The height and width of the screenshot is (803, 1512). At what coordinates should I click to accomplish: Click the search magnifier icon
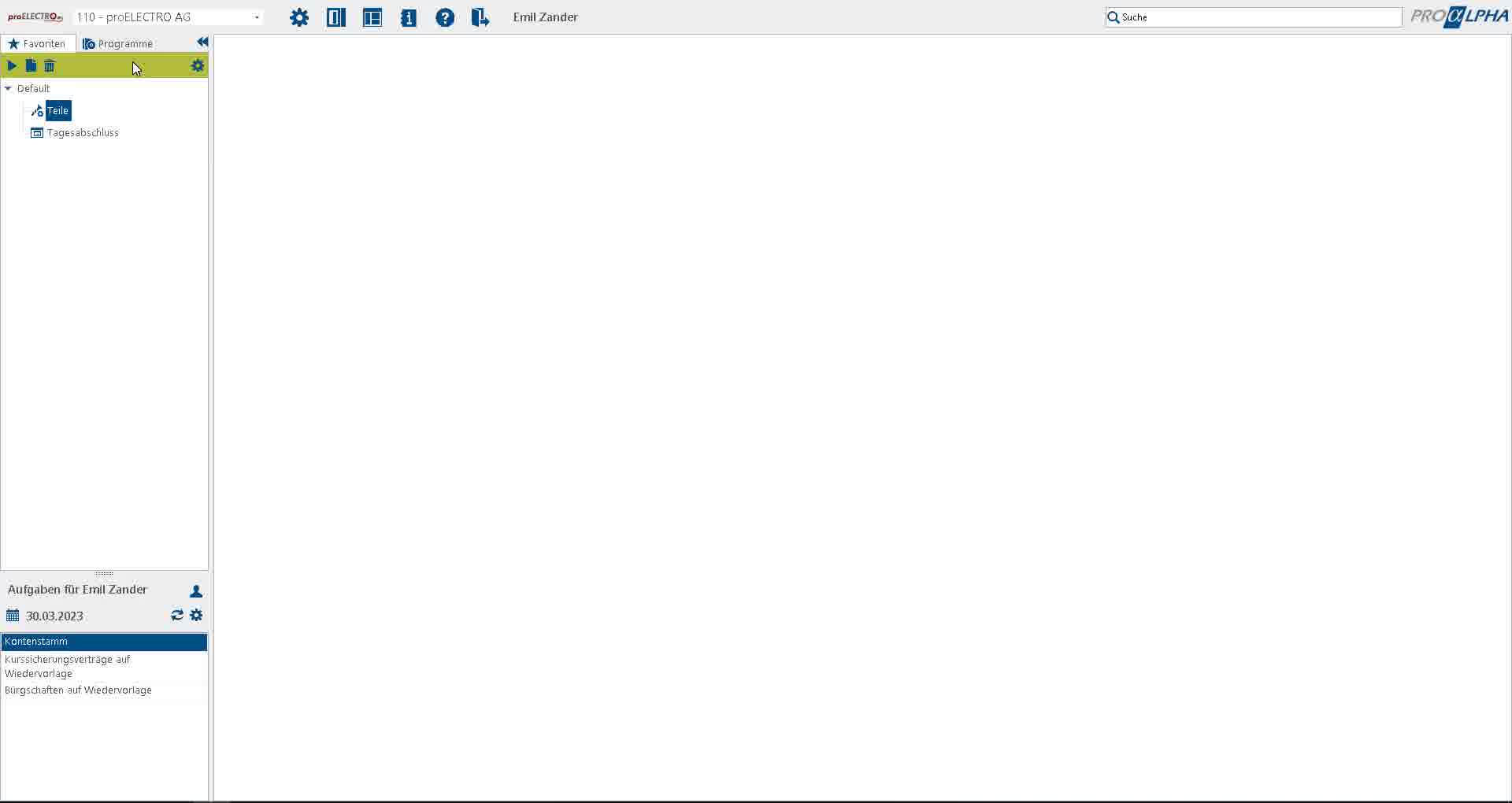1114,17
